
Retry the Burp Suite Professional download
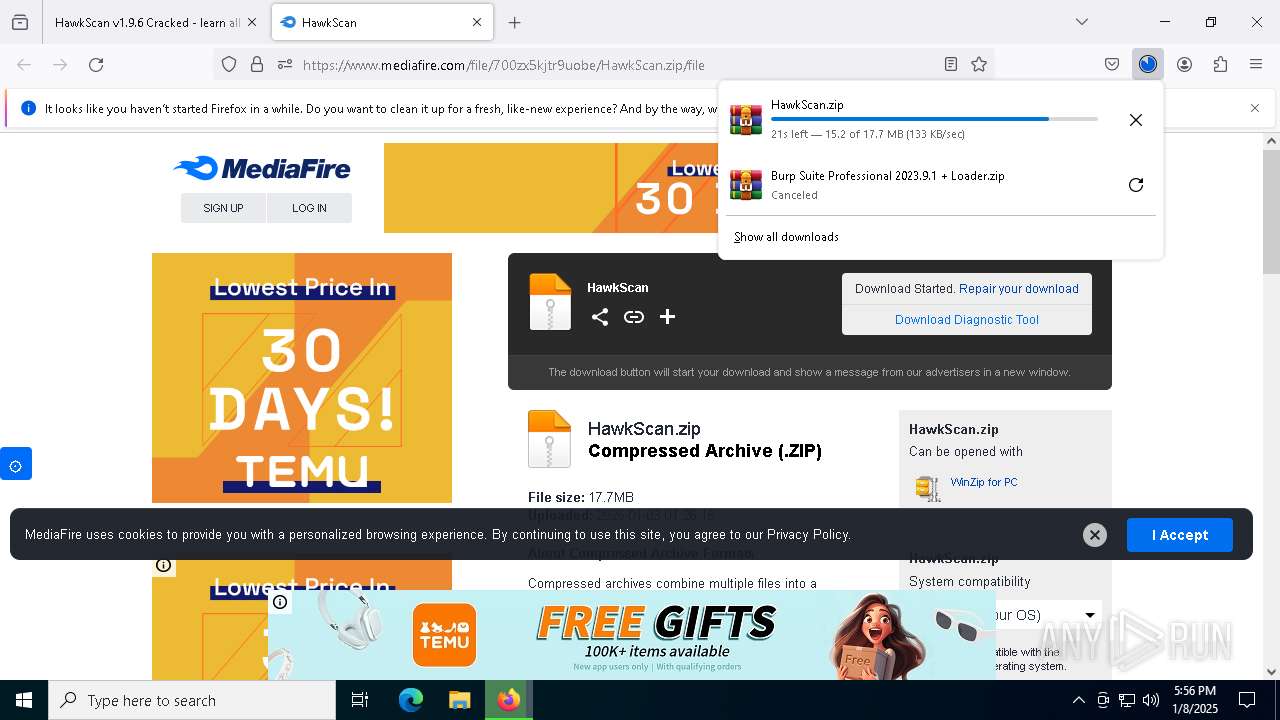[1136, 185]
